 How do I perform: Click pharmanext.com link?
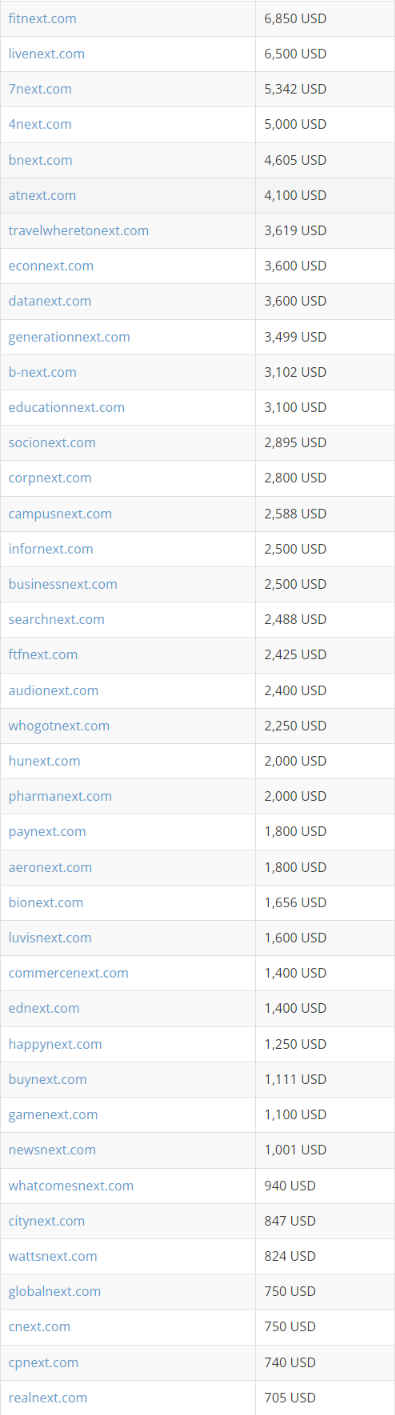60,796
